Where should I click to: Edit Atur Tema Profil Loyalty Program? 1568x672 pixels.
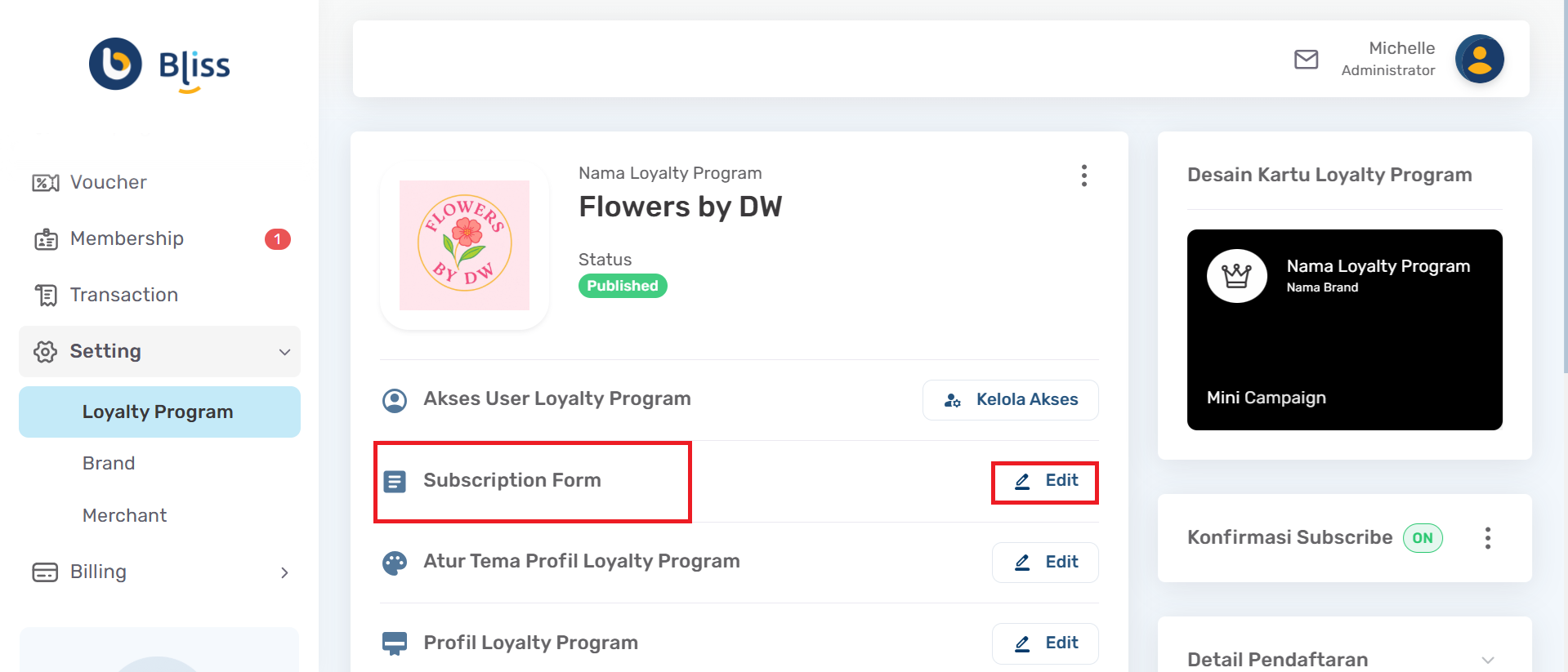point(1045,563)
